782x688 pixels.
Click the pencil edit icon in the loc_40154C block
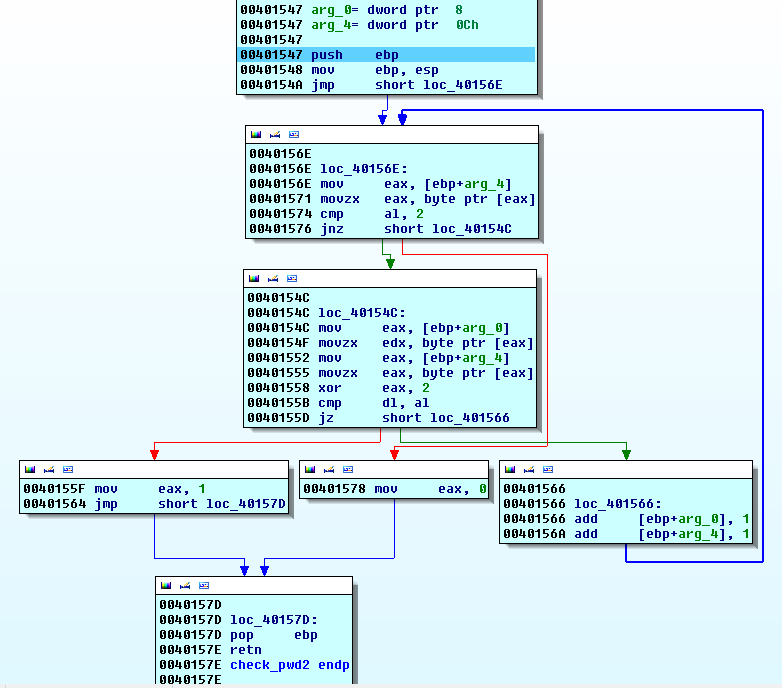pos(273,279)
